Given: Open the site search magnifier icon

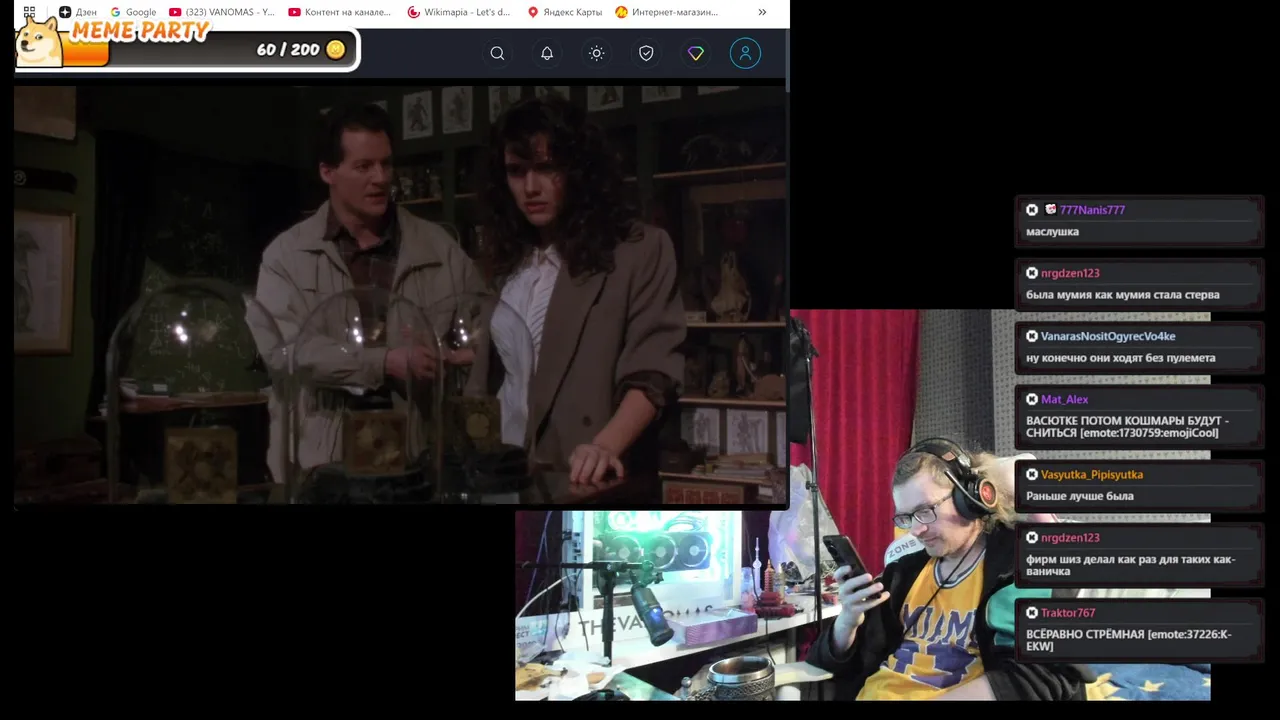Looking at the screenshot, I should tap(497, 53).
